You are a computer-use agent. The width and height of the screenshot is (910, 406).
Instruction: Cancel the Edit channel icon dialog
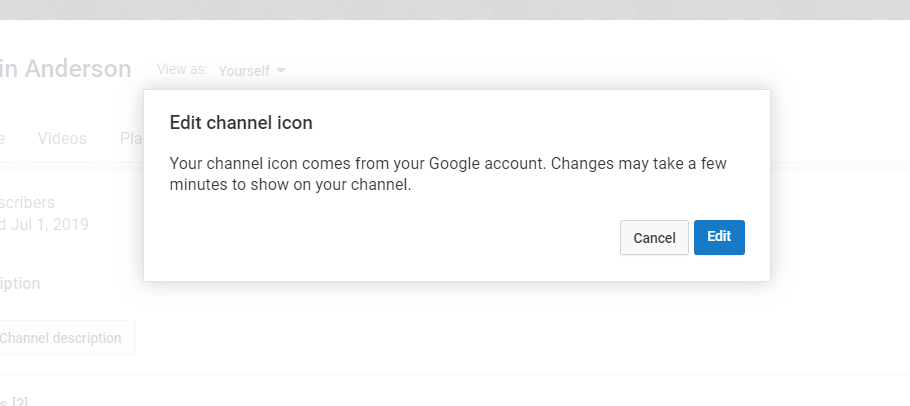(x=654, y=238)
